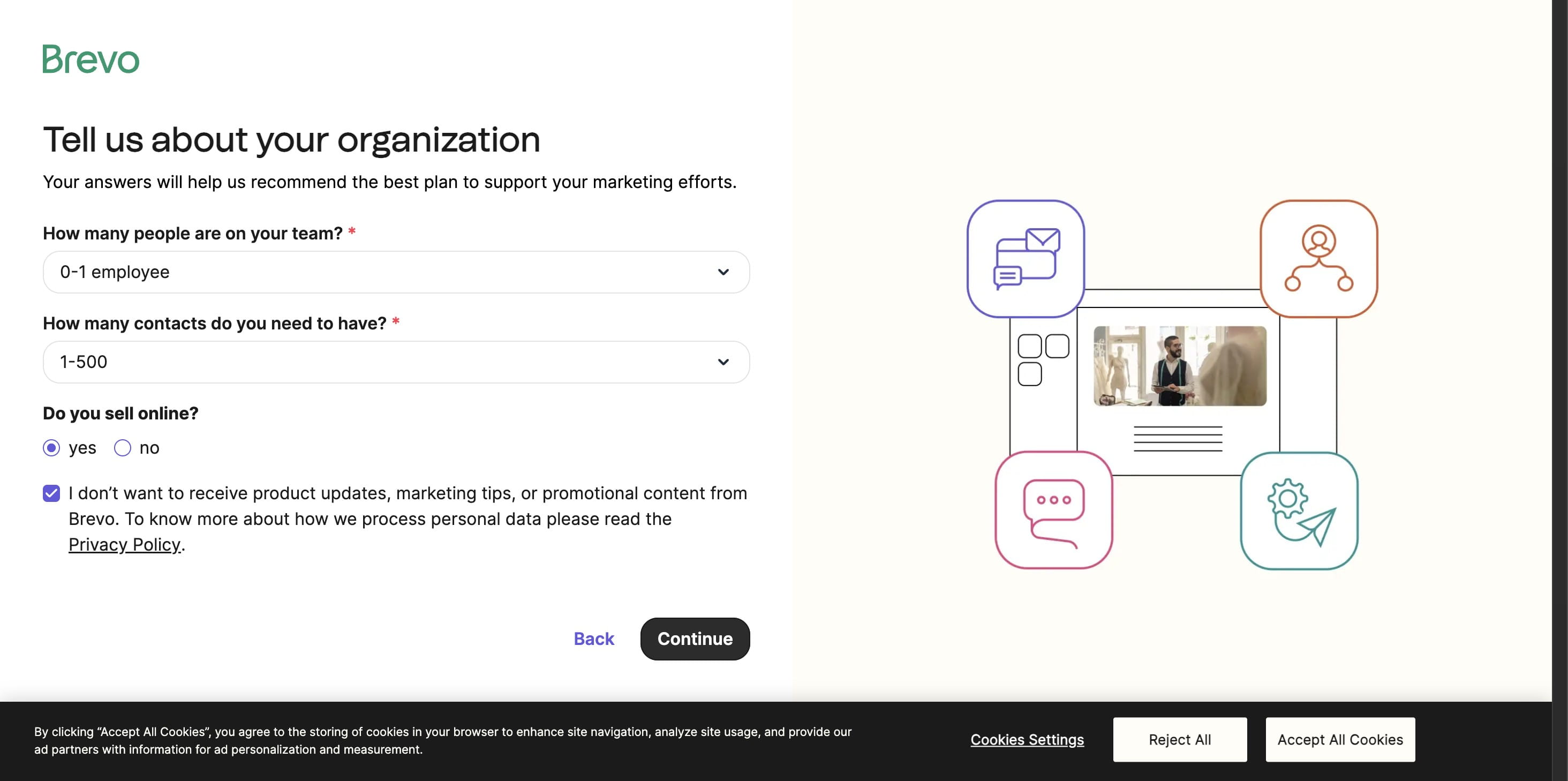1568x781 pixels.
Task: Uncheck the opt-out of product updates checkbox
Action: click(50, 494)
